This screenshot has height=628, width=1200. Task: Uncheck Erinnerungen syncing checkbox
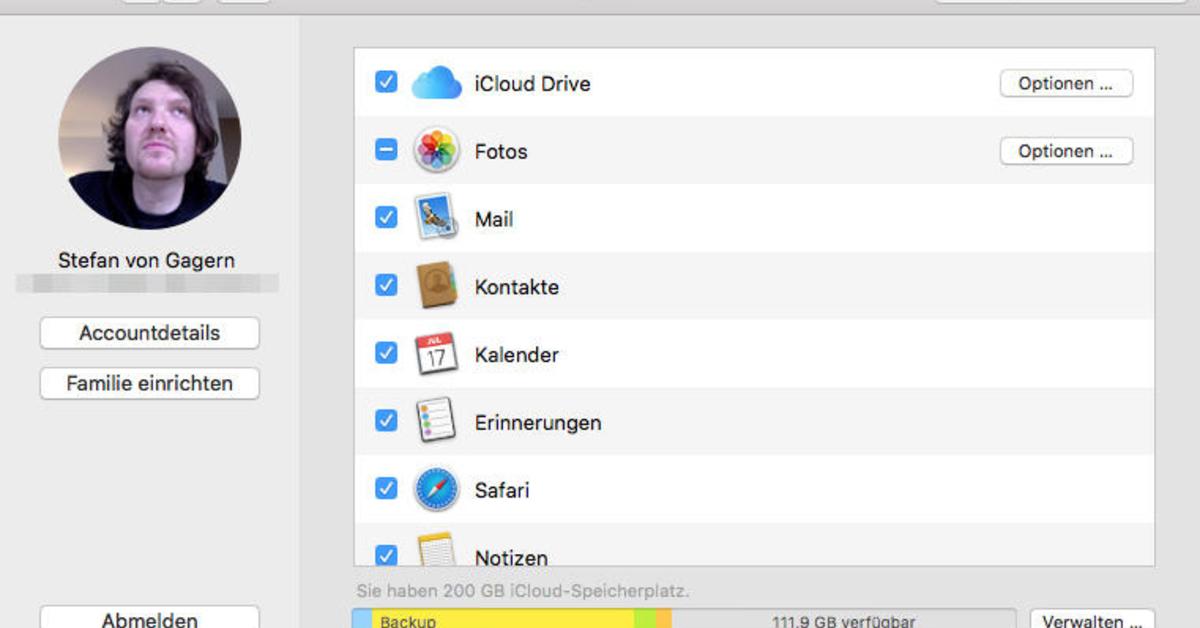click(x=386, y=421)
